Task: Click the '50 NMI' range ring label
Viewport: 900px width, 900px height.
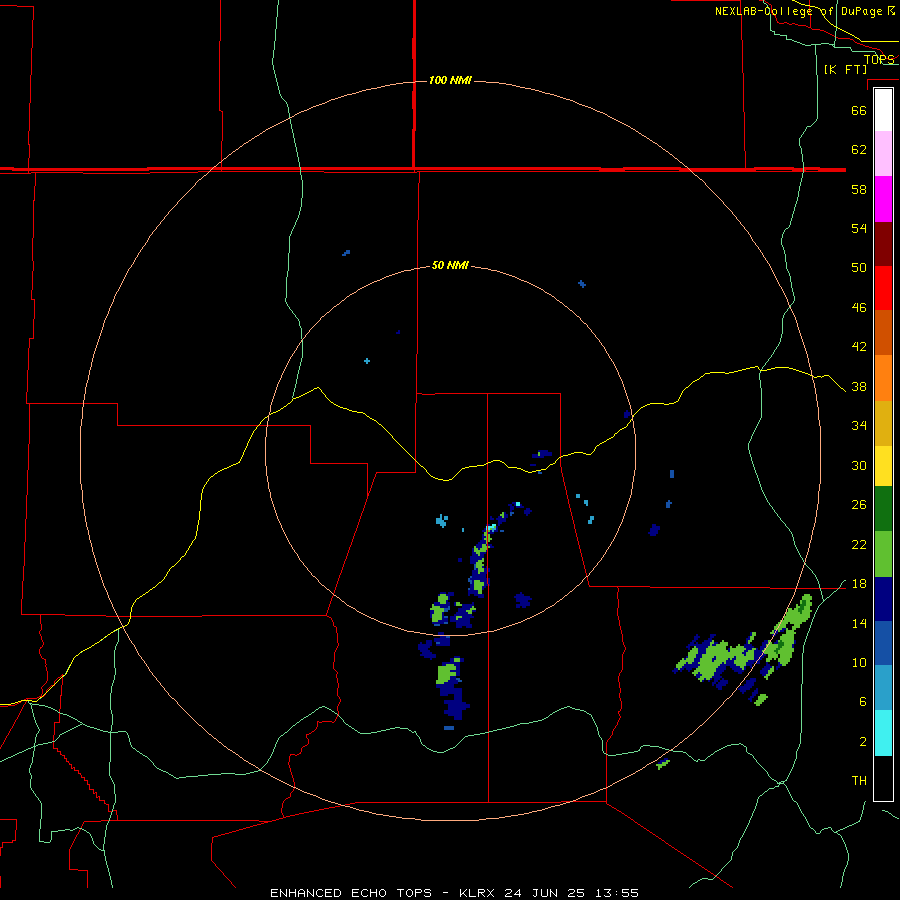Action: (450, 265)
